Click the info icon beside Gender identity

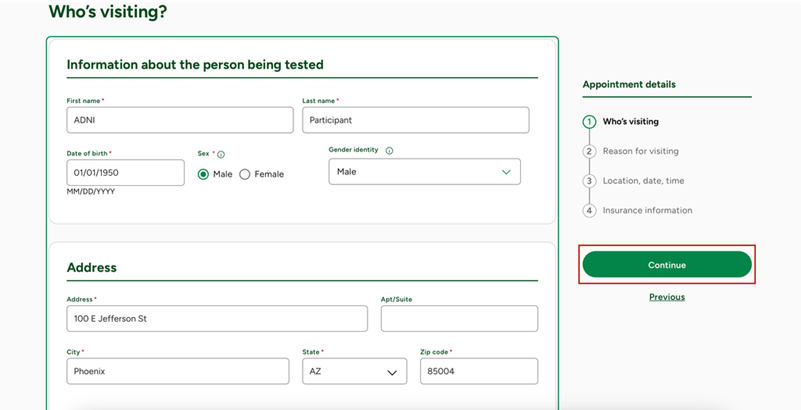pos(389,150)
